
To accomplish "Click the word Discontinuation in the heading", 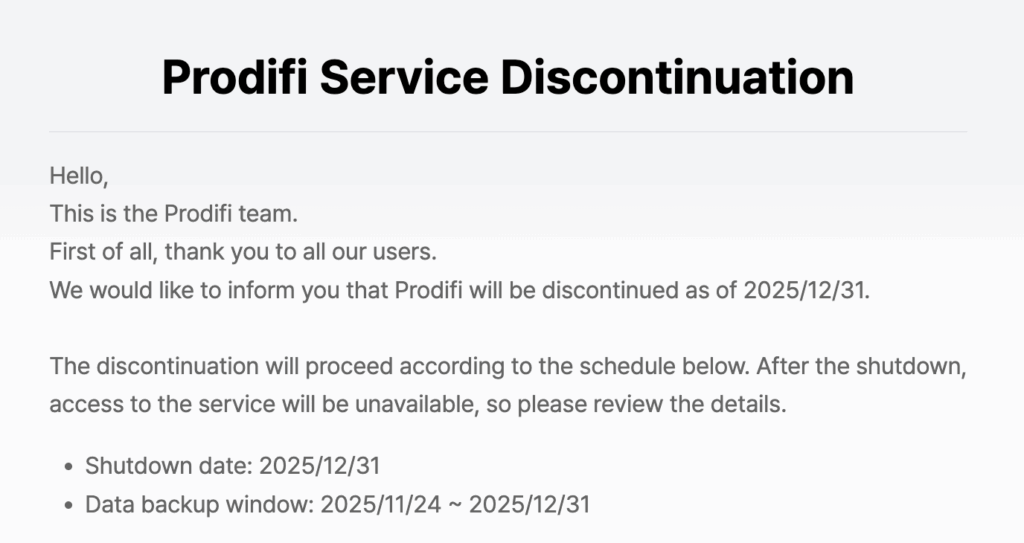I will coord(677,77).
